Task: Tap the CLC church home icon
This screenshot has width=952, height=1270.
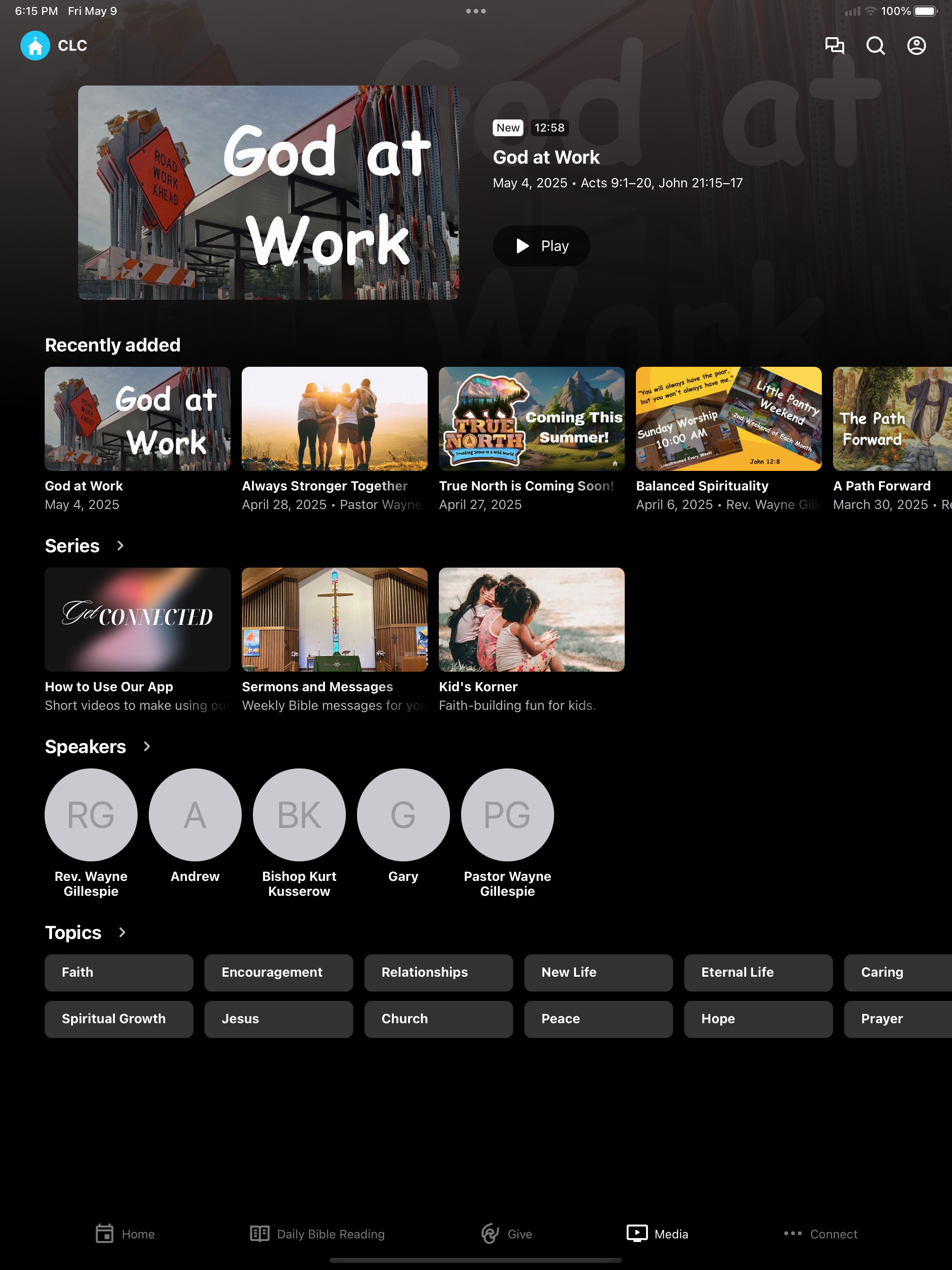Action: (x=35, y=46)
